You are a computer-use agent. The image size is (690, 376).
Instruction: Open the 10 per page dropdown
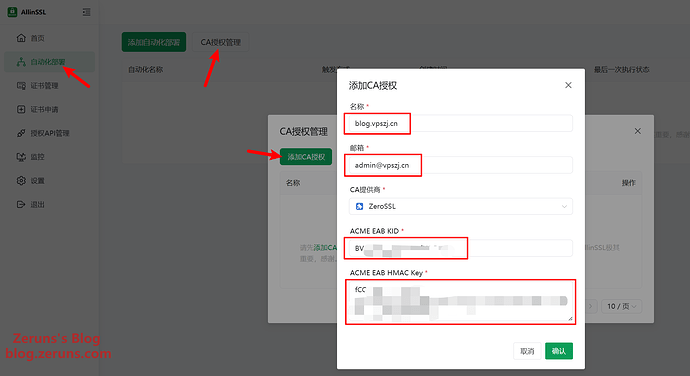621,306
